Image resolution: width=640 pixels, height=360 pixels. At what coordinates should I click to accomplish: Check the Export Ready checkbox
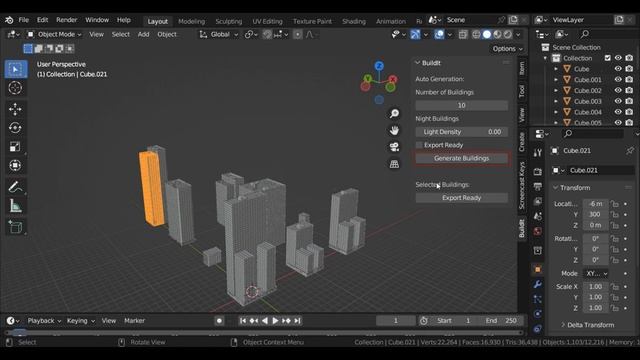(419, 145)
